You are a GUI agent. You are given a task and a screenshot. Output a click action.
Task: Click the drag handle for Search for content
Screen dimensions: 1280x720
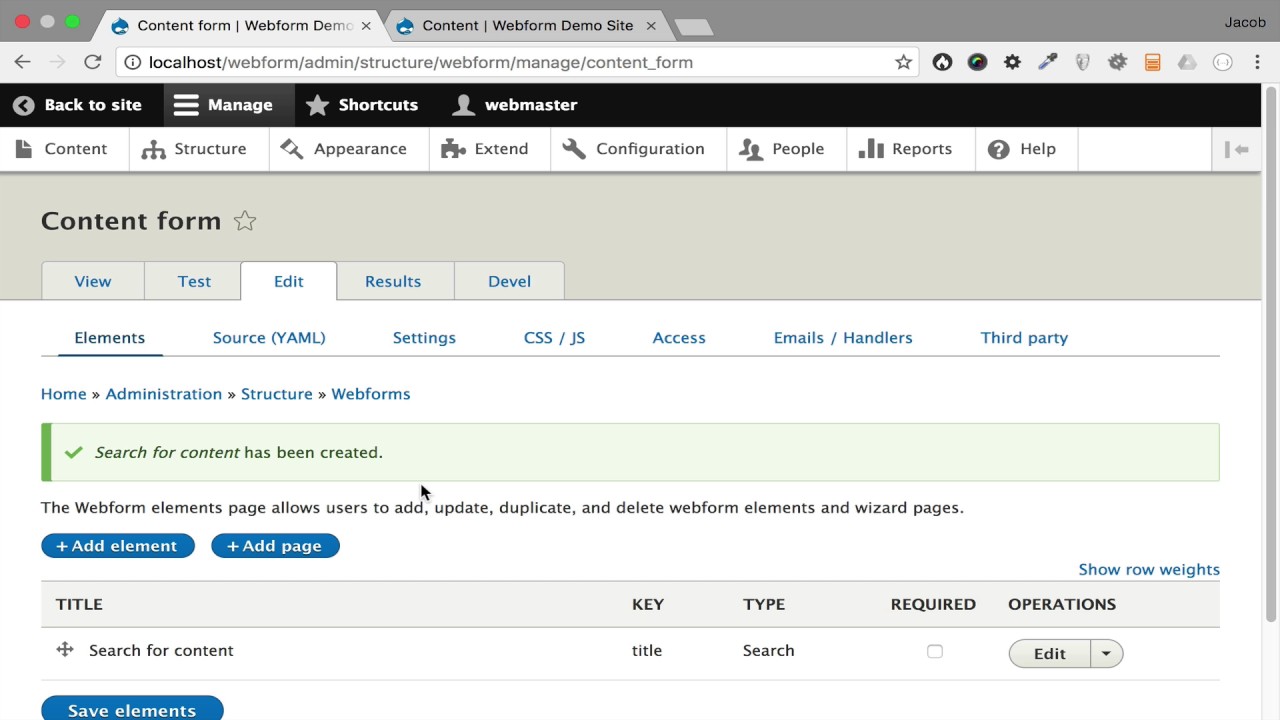(65, 650)
